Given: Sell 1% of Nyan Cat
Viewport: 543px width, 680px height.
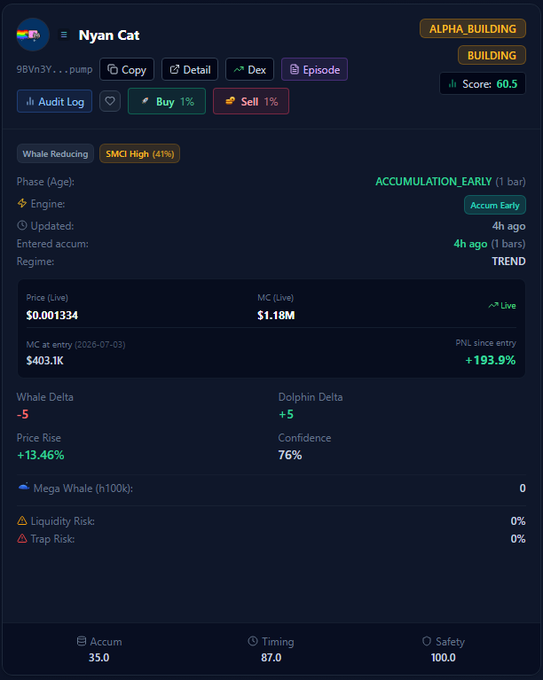Looking at the screenshot, I should click(251, 101).
